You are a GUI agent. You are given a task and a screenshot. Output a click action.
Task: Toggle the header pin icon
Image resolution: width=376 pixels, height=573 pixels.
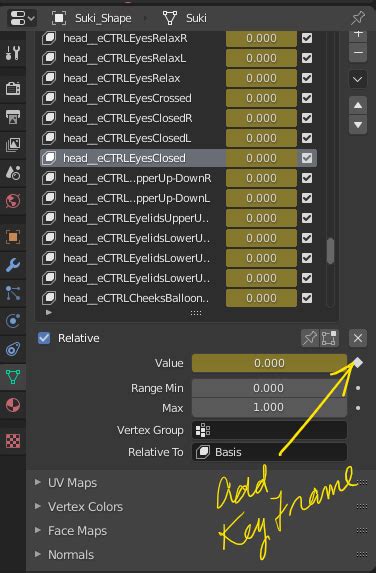click(x=358, y=18)
